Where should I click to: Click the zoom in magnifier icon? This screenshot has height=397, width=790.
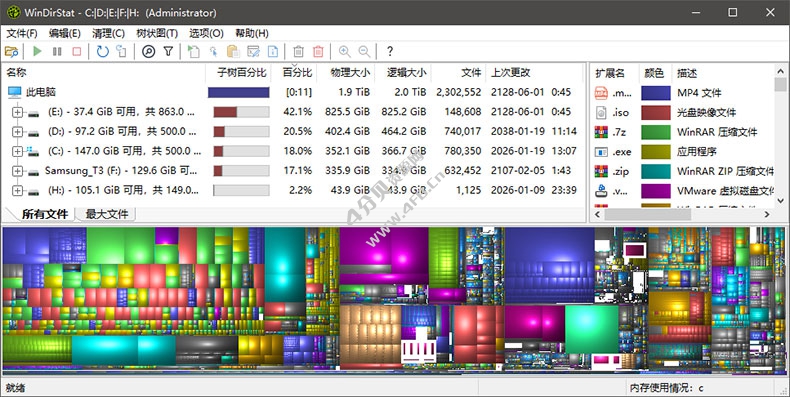coord(345,51)
